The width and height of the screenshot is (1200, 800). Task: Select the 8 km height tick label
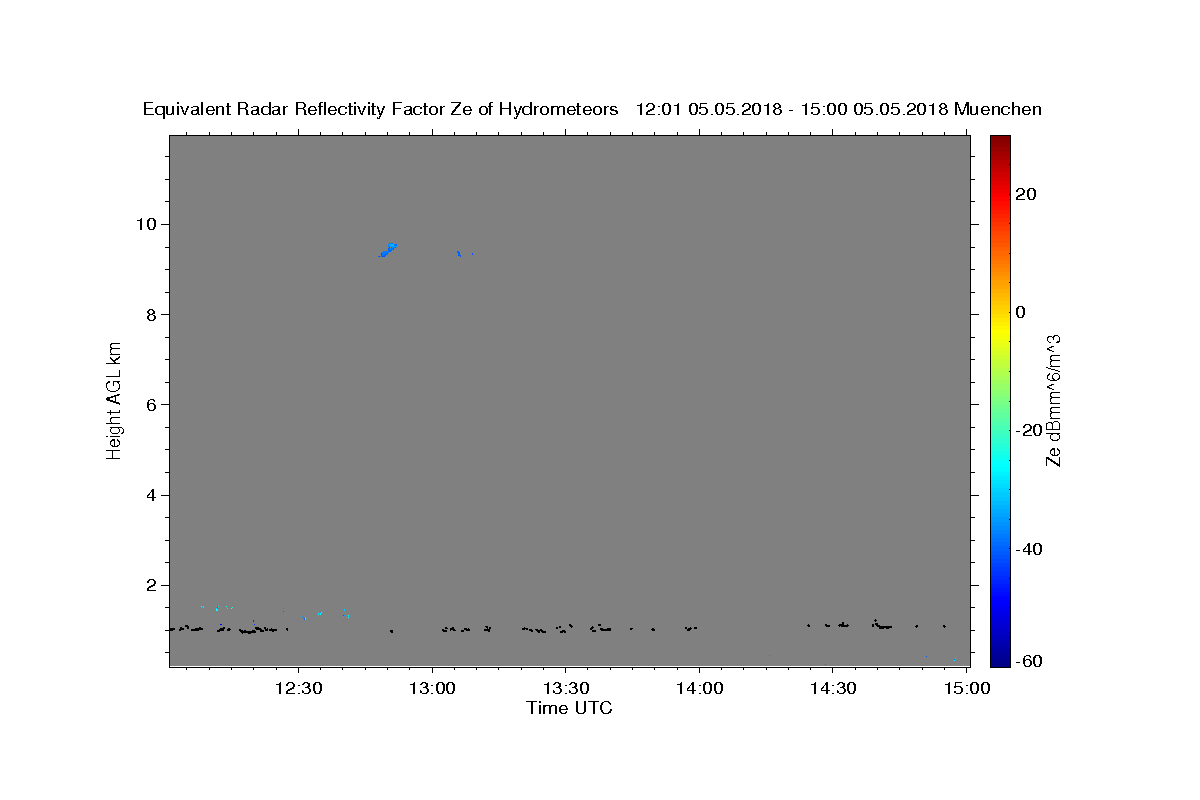point(153,314)
